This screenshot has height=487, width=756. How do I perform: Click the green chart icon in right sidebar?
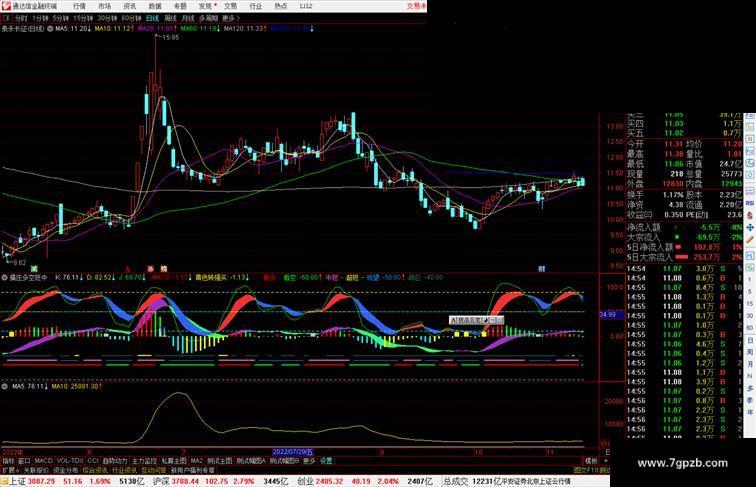[x=750, y=267]
